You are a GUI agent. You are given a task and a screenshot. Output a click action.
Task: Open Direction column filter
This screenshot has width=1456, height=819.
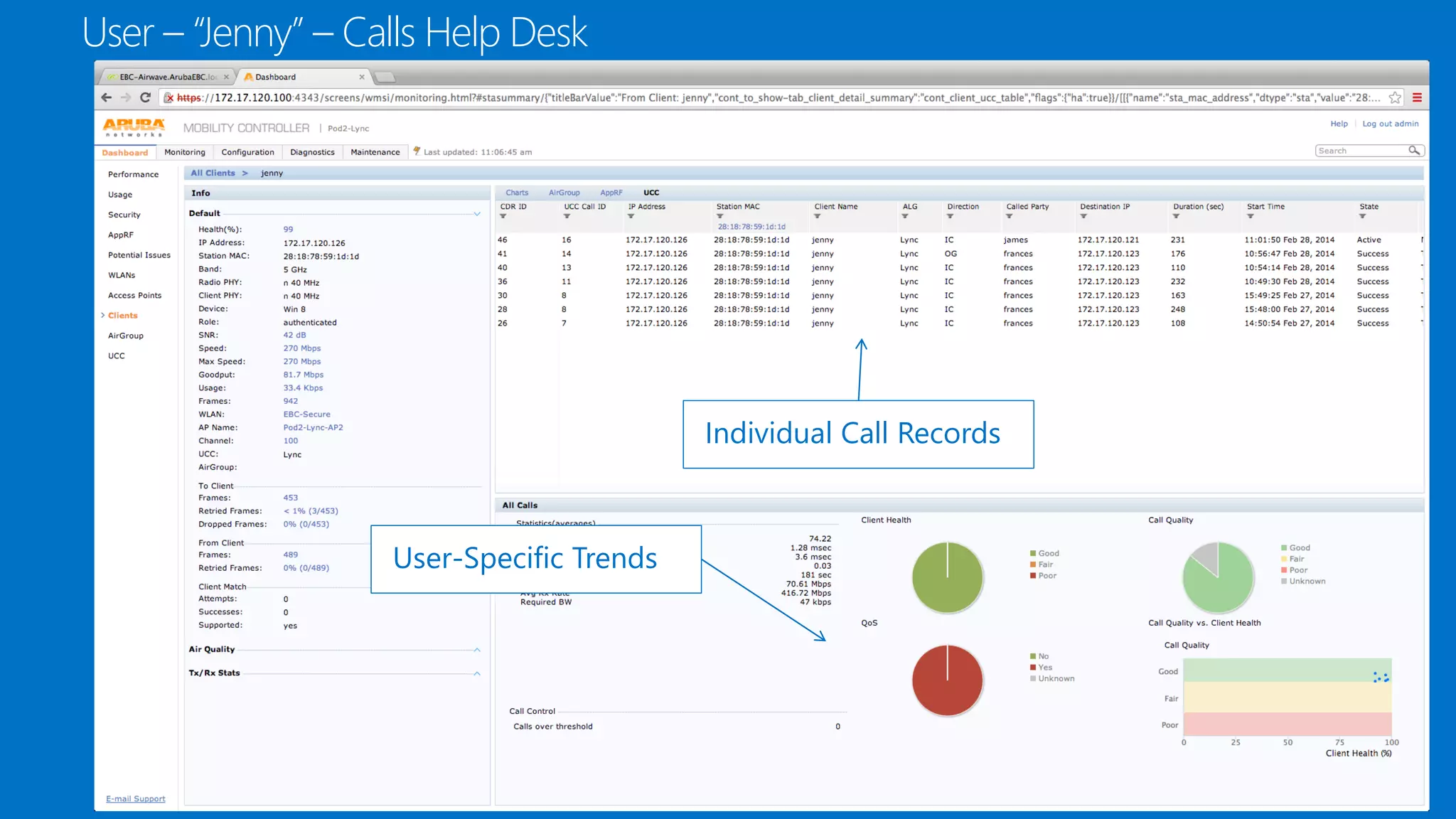pyautogui.click(x=950, y=216)
